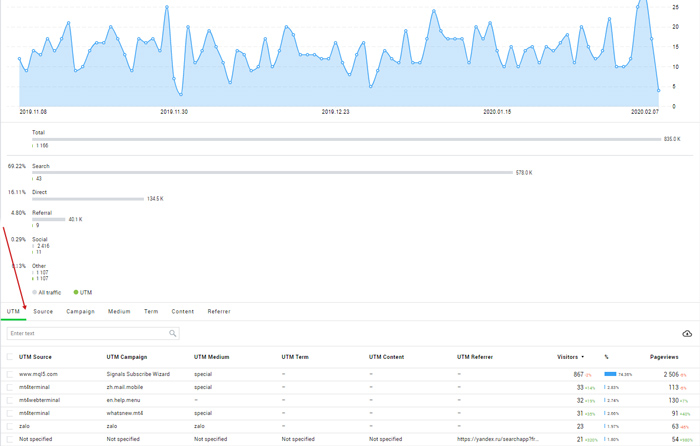Check the Not specified row checkbox
Image resolution: width=700 pixels, height=446 pixels.
(10, 439)
